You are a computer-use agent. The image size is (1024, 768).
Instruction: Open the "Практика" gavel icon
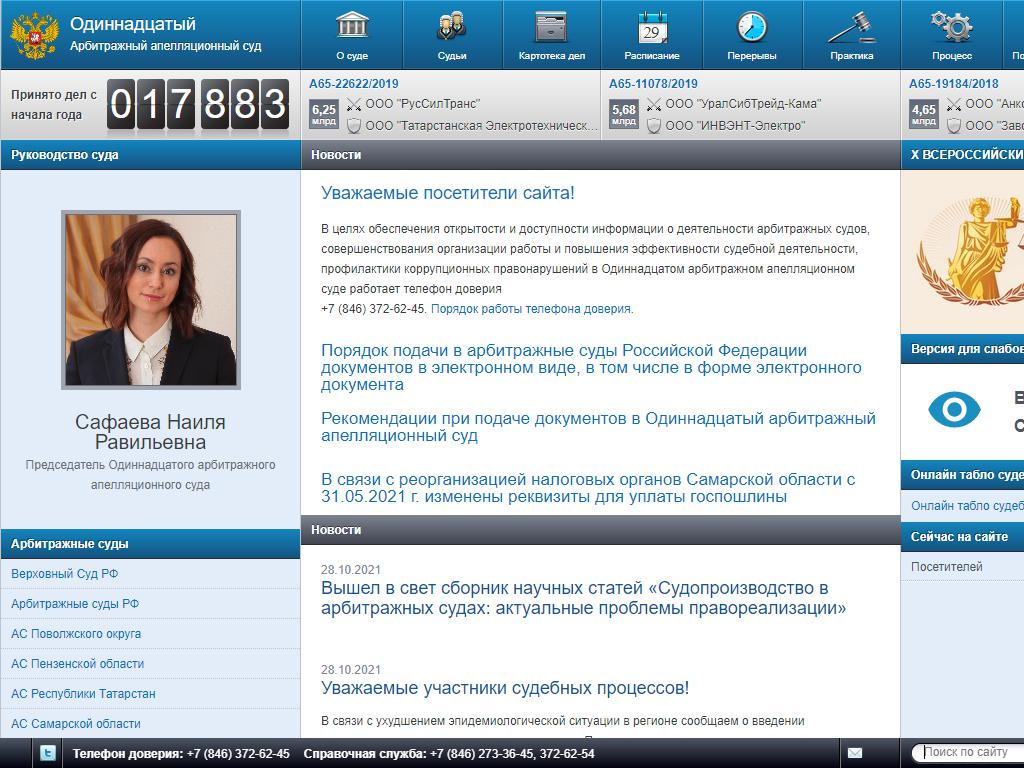pos(851,27)
